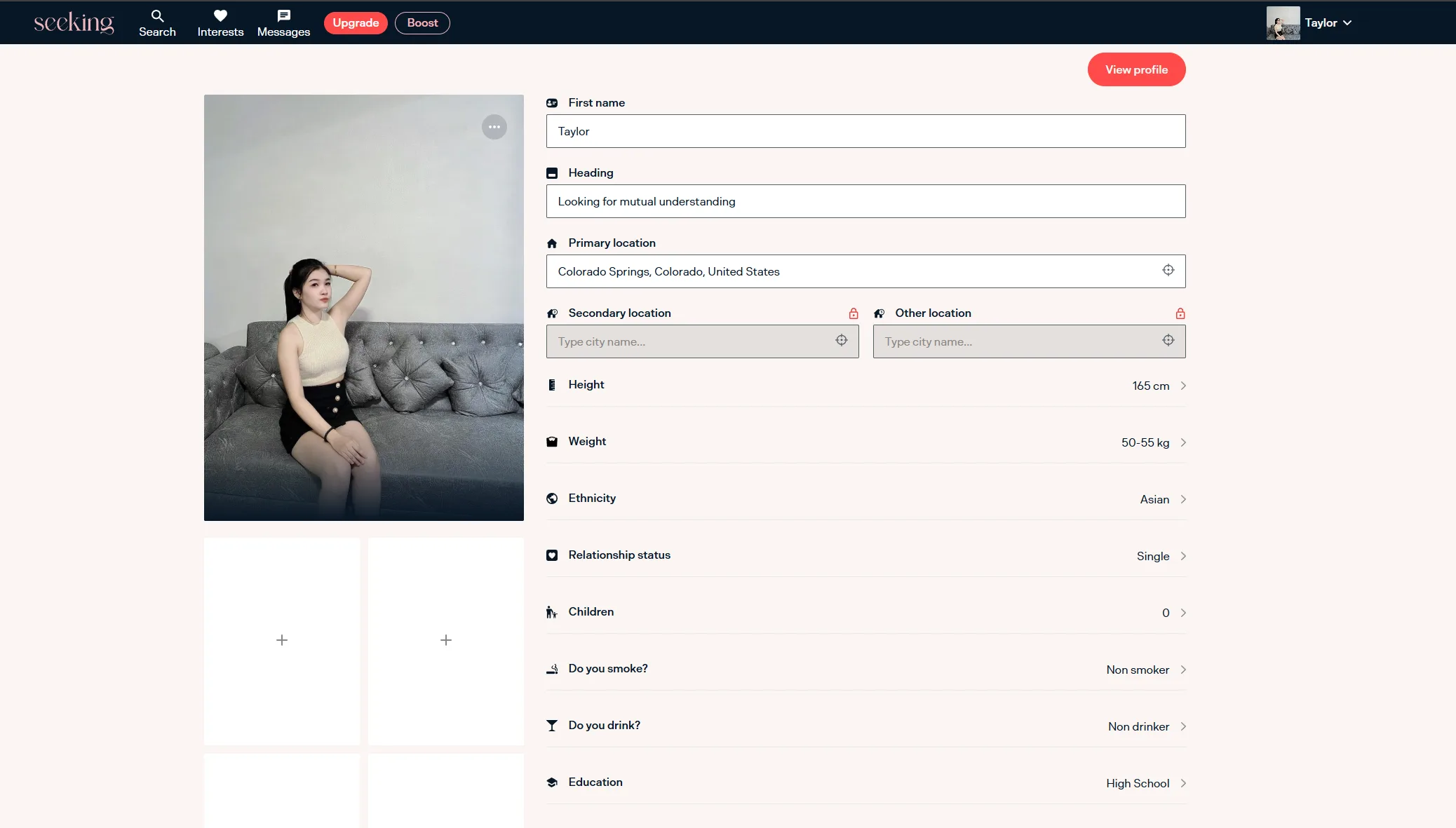Add photo in first empty slot
The width and height of the screenshot is (1456, 828).
coord(282,640)
